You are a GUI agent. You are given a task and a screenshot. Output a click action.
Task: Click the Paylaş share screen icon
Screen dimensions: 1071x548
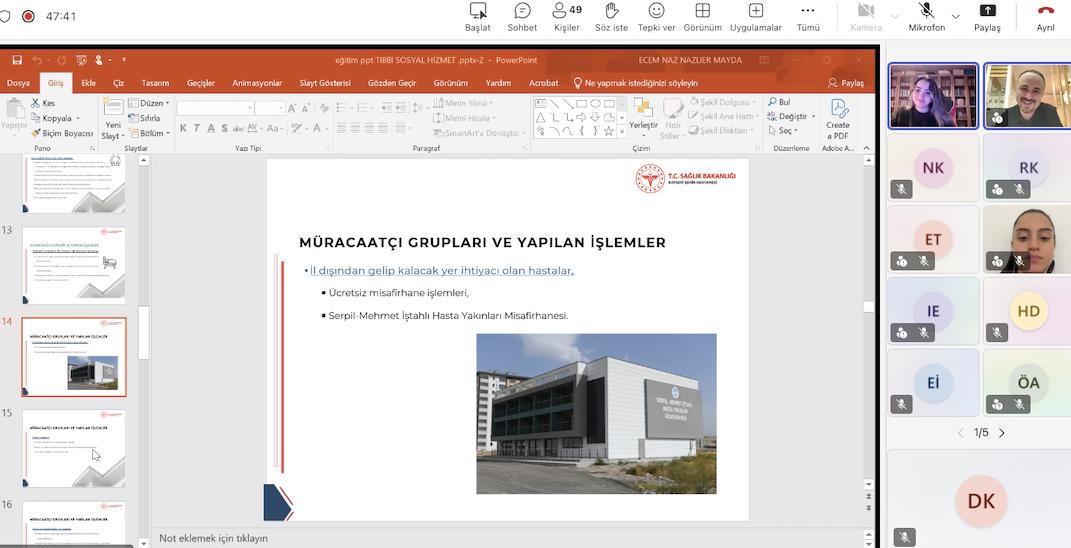[987, 17]
